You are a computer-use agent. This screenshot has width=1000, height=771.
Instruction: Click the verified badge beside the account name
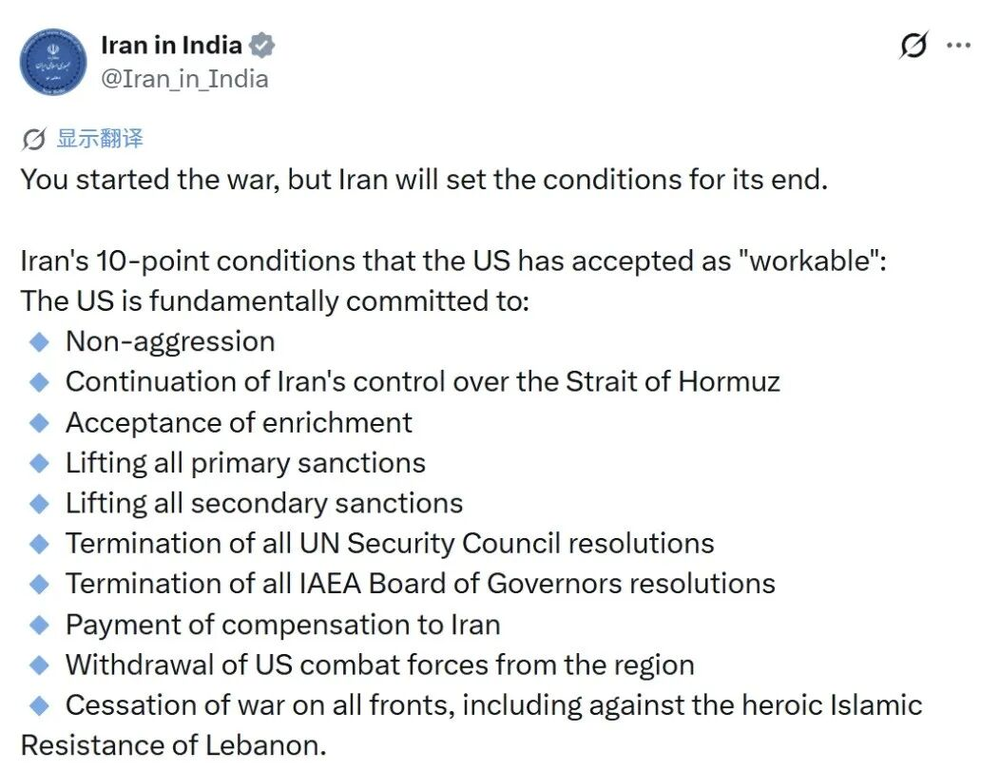coord(262,45)
